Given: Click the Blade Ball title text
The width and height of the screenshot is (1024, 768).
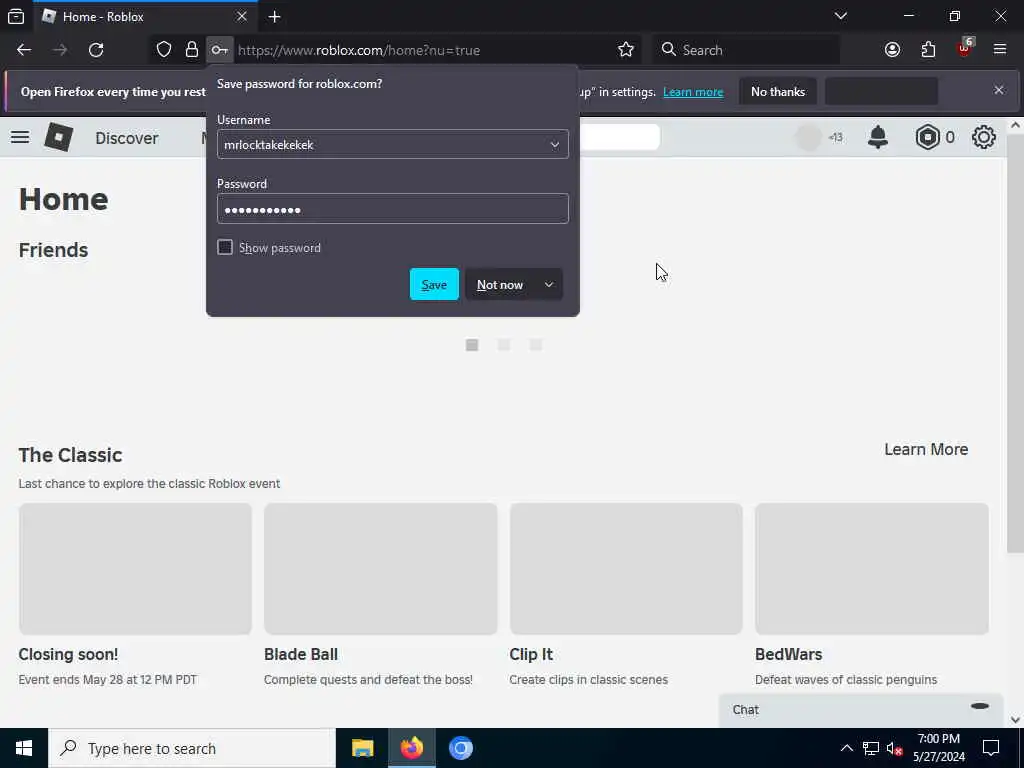Looking at the screenshot, I should 301,654.
